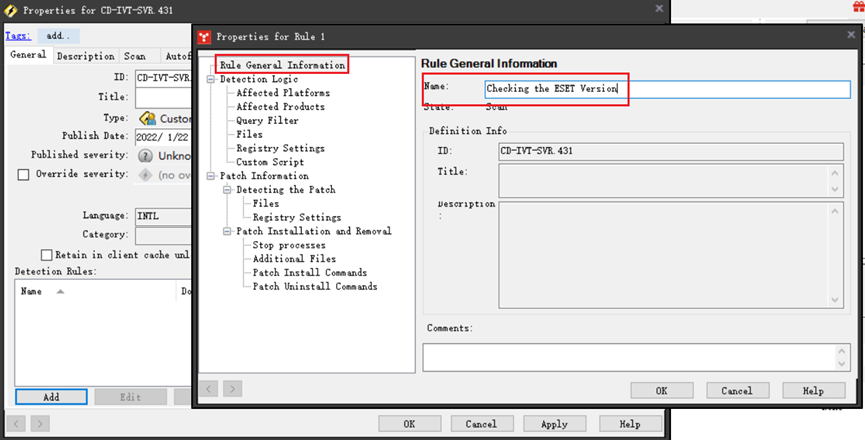
Task: Click the red icon in Rule 1 title bar
Action: [204, 36]
